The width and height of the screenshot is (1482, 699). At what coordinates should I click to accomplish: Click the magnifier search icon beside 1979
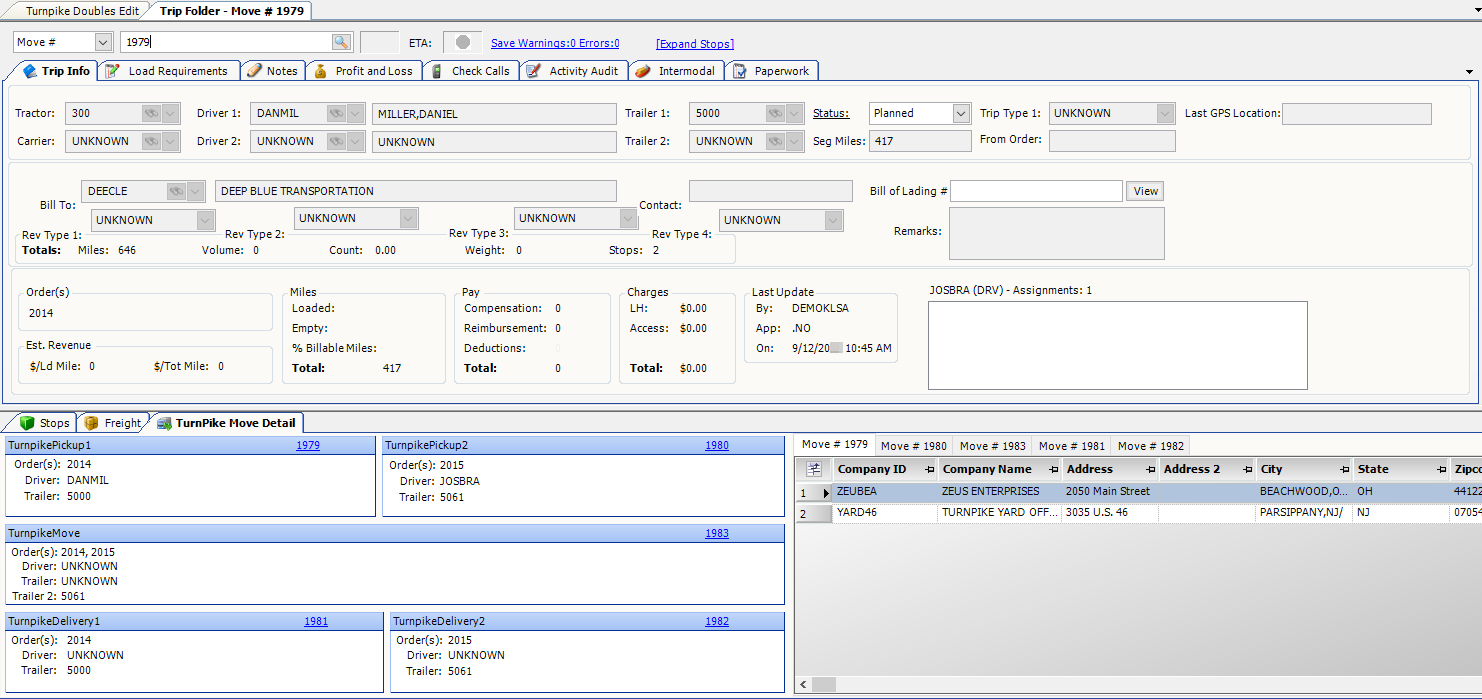[341, 42]
